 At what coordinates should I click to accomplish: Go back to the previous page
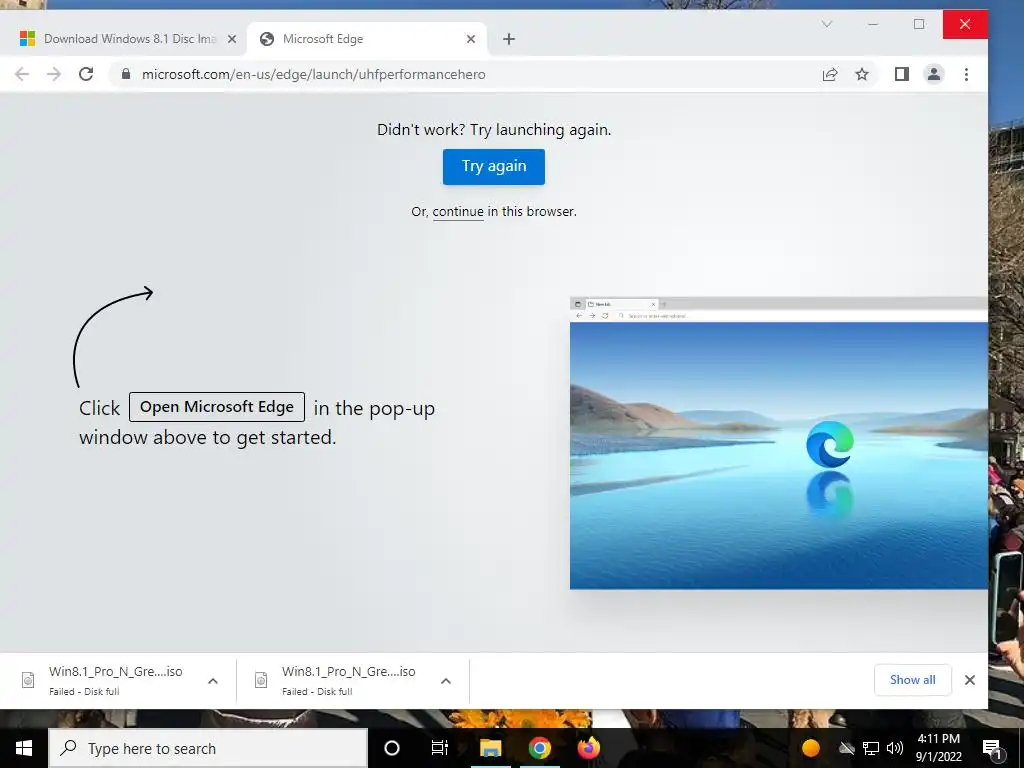pyautogui.click(x=22, y=74)
